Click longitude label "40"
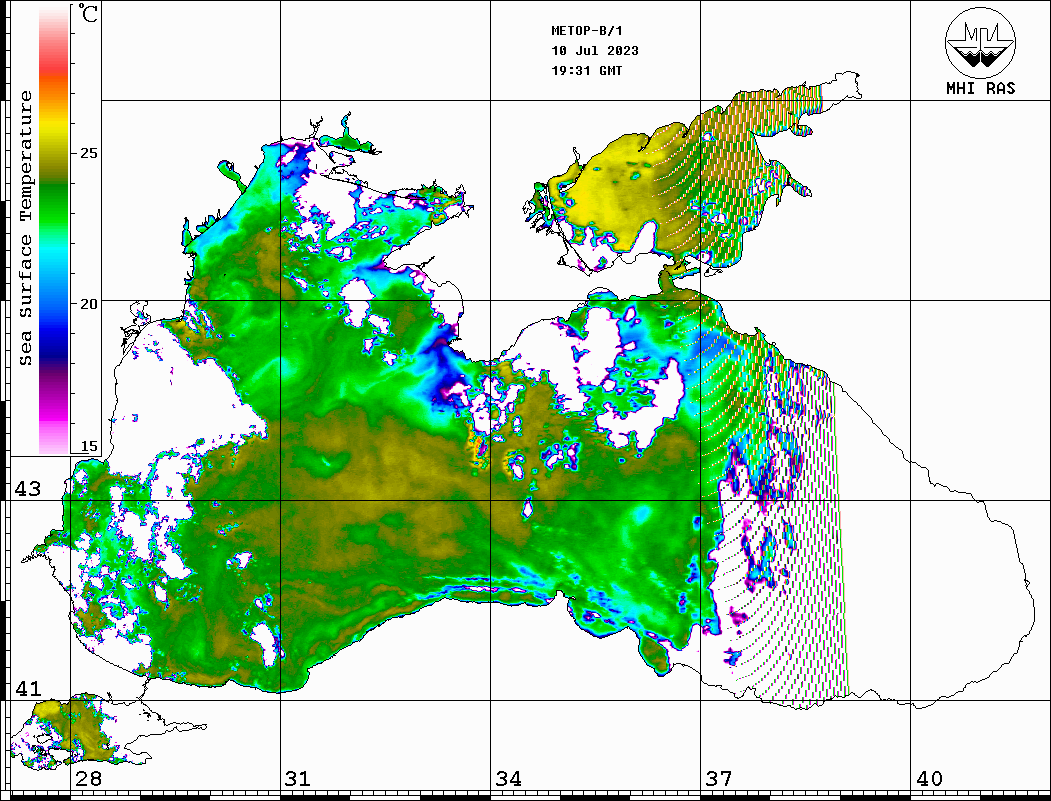1051x801 pixels. coord(929,779)
